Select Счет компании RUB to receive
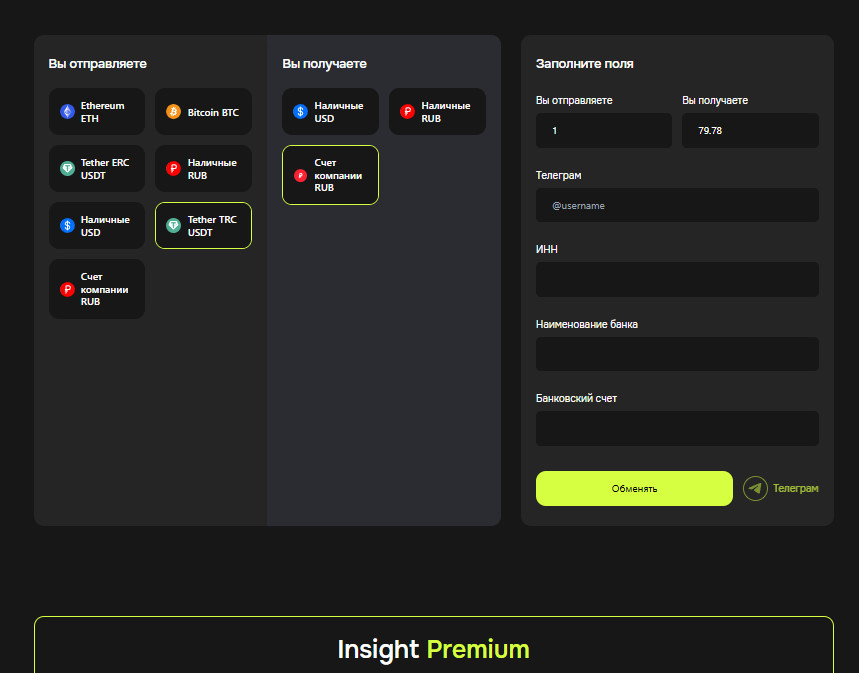Viewport: 859px width, 673px height. click(x=330, y=175)
